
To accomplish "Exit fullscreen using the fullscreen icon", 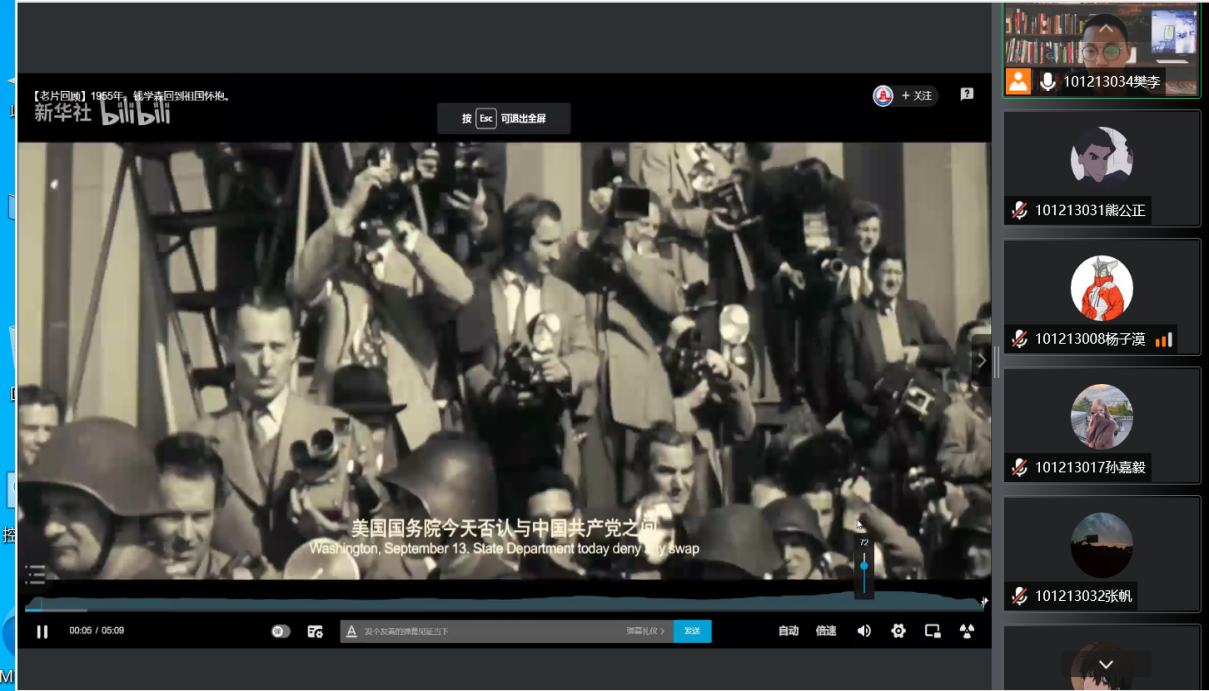I will click(x=966, y=631).
